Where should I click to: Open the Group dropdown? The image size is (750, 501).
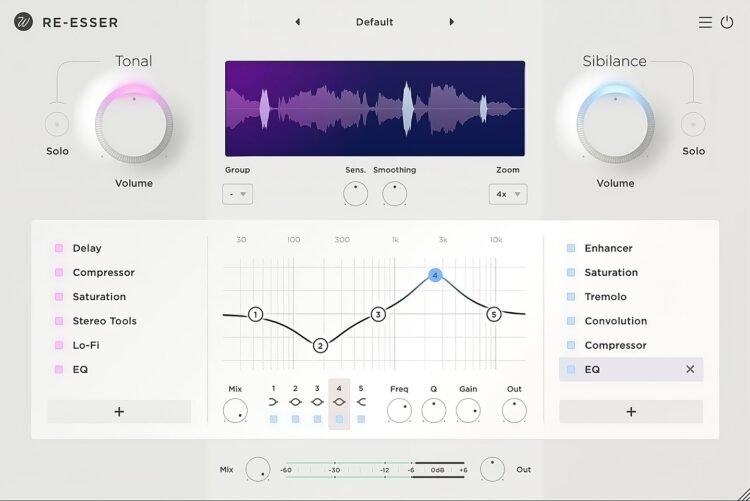point(237,194)
